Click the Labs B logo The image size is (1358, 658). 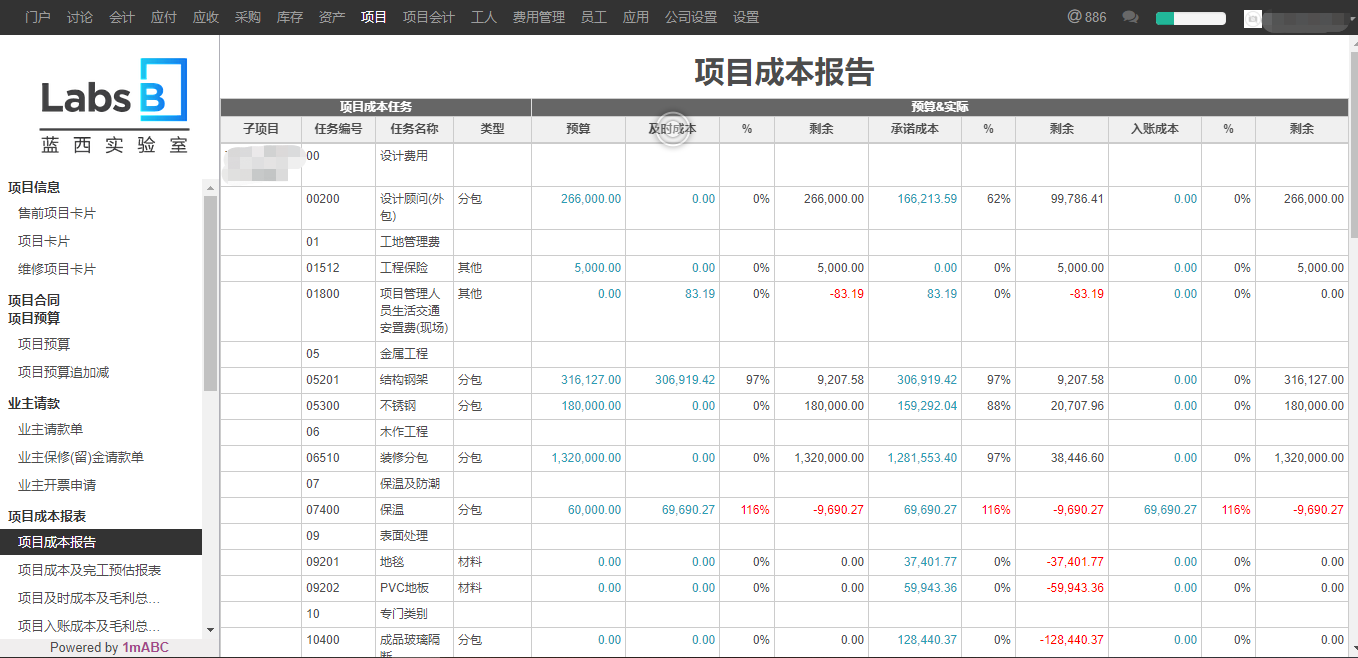tap(114, 105)
